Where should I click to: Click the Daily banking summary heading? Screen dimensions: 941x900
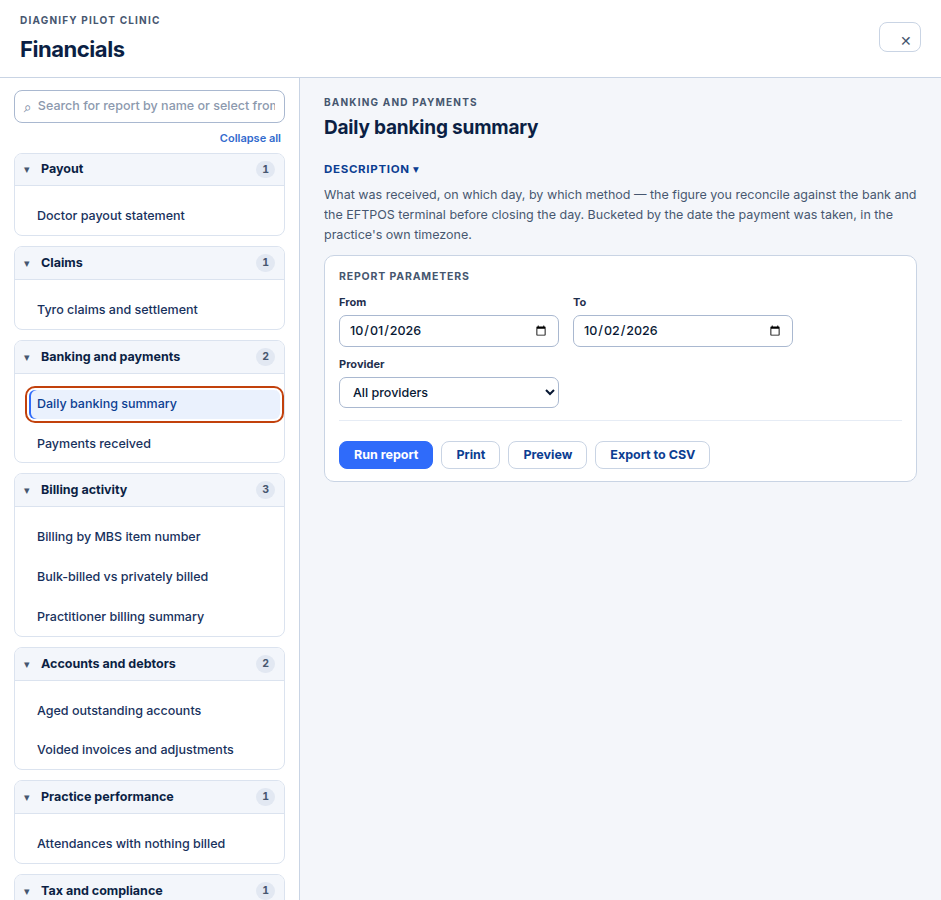click(x=431, y=127)
